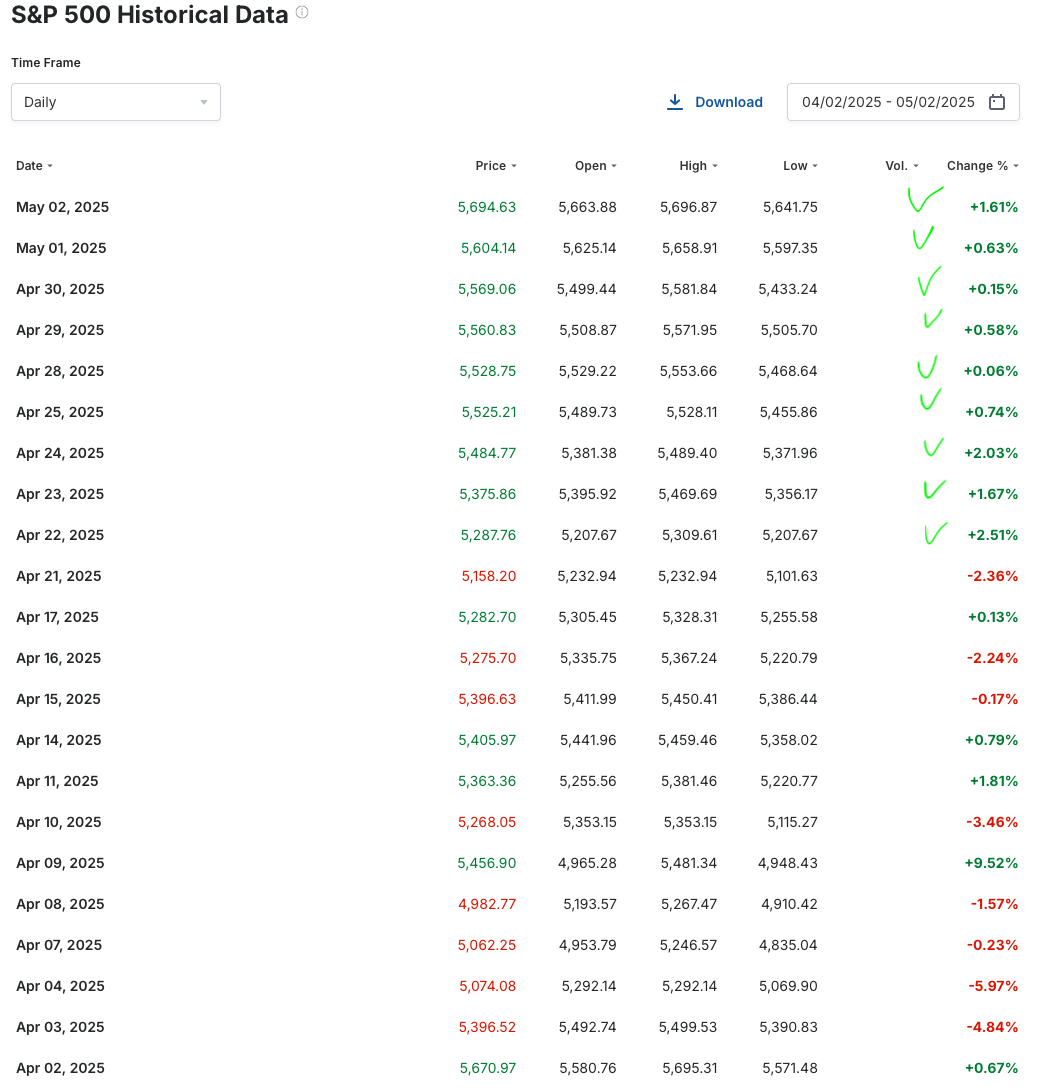Image resolution: width=1037 pixels, height=1091 pixels.
Task: Click the +2.51% change value
Action: click(x=992, y=535)
